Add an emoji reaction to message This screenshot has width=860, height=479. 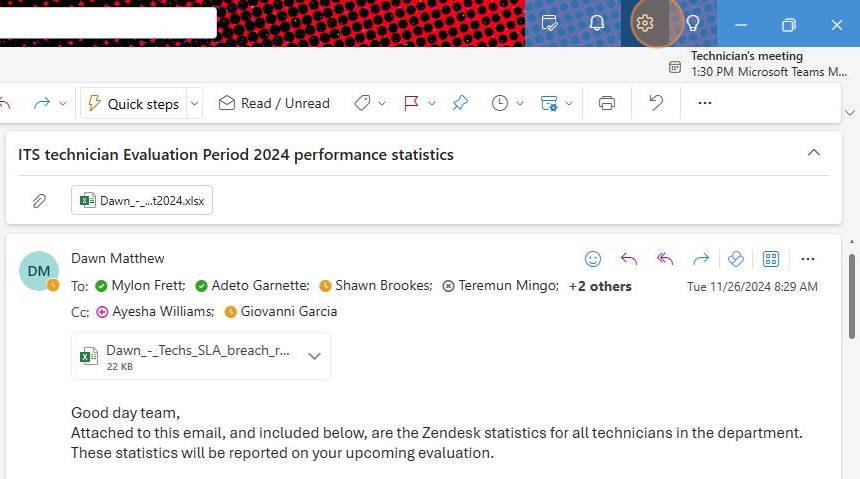pyautogui.click(x=593, y=259)
